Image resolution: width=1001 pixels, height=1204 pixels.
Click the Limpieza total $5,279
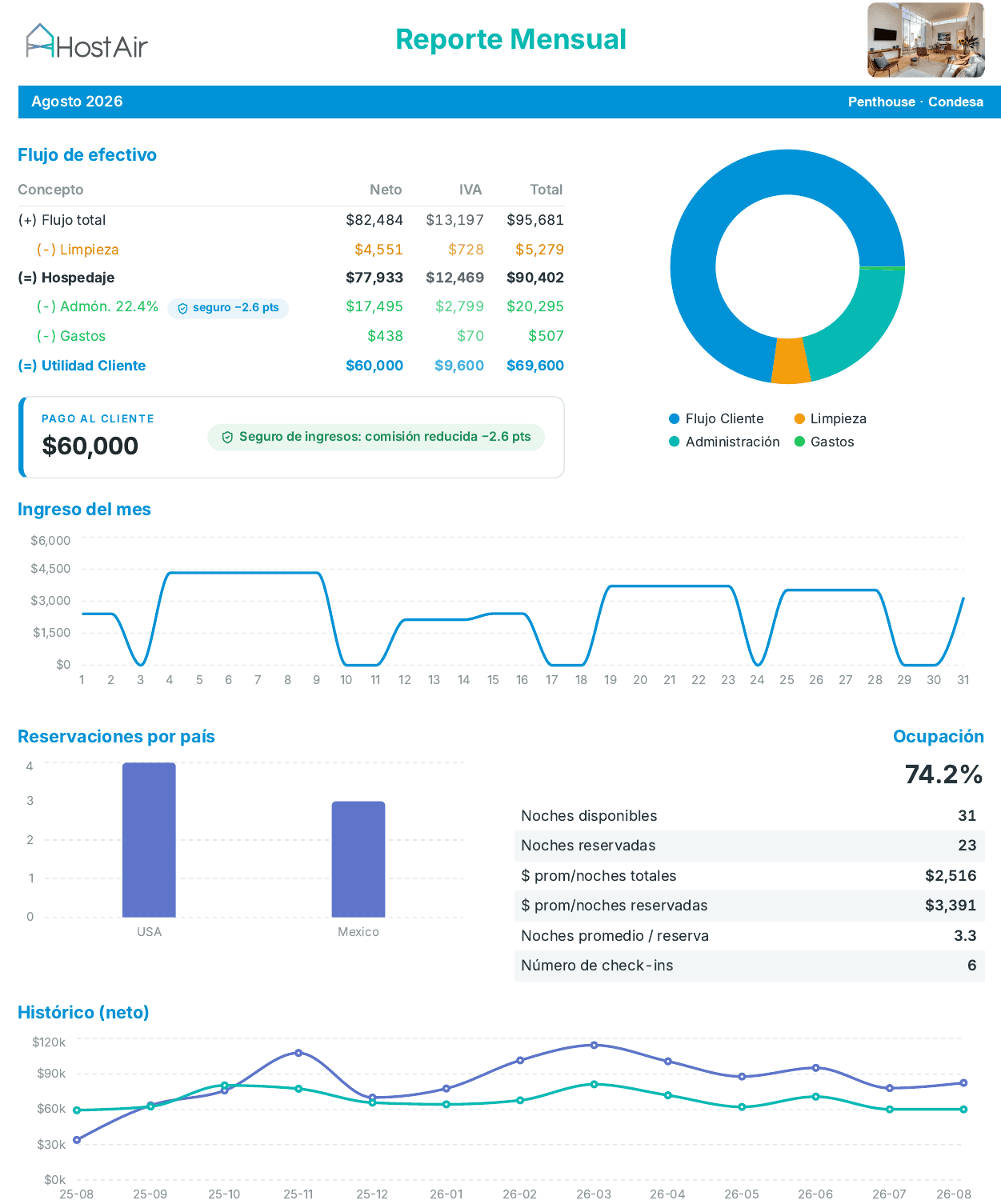(x=539, y=250)
